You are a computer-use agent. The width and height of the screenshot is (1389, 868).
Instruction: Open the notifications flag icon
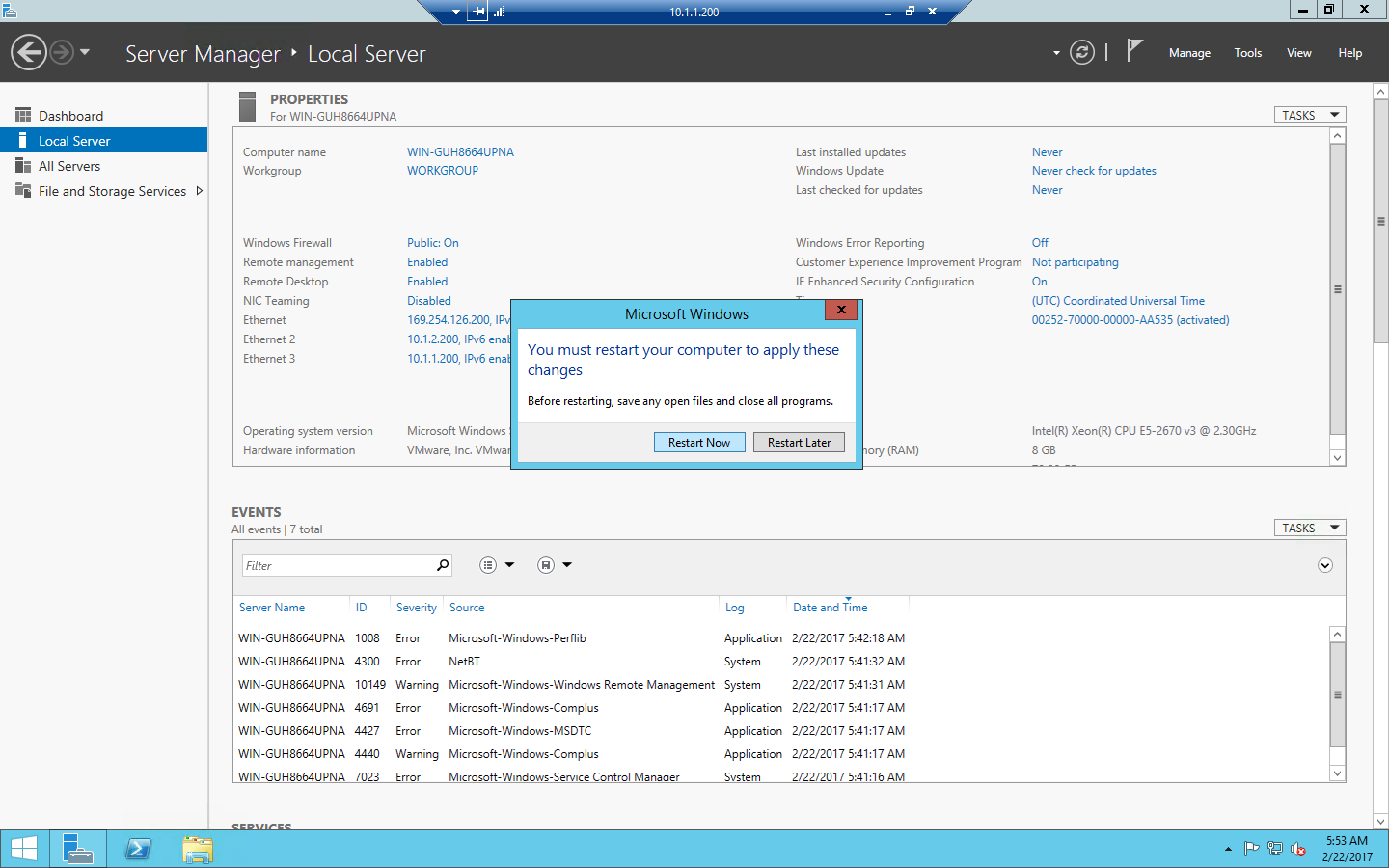[1134, 51]
